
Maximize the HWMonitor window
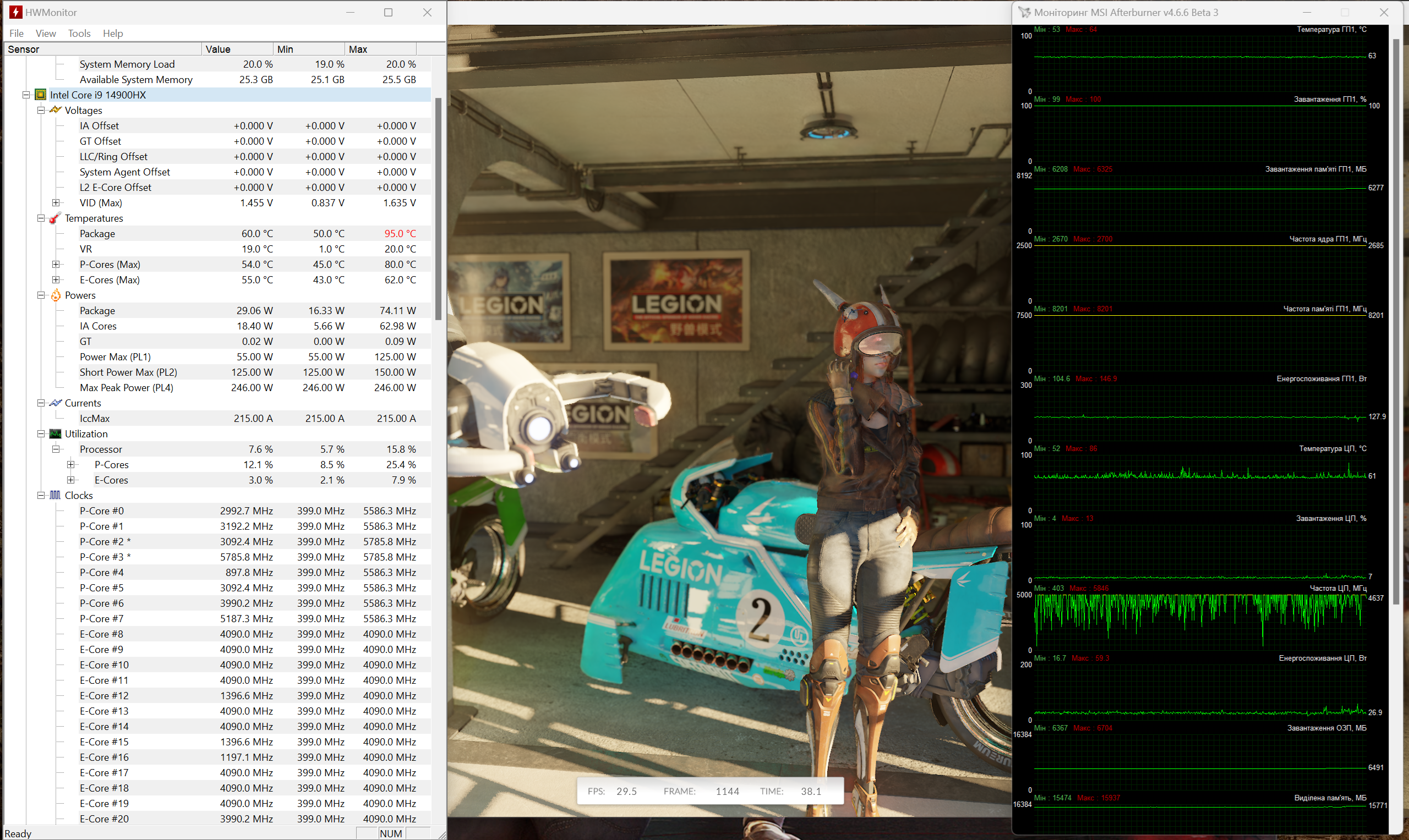(x=388, y=12)
